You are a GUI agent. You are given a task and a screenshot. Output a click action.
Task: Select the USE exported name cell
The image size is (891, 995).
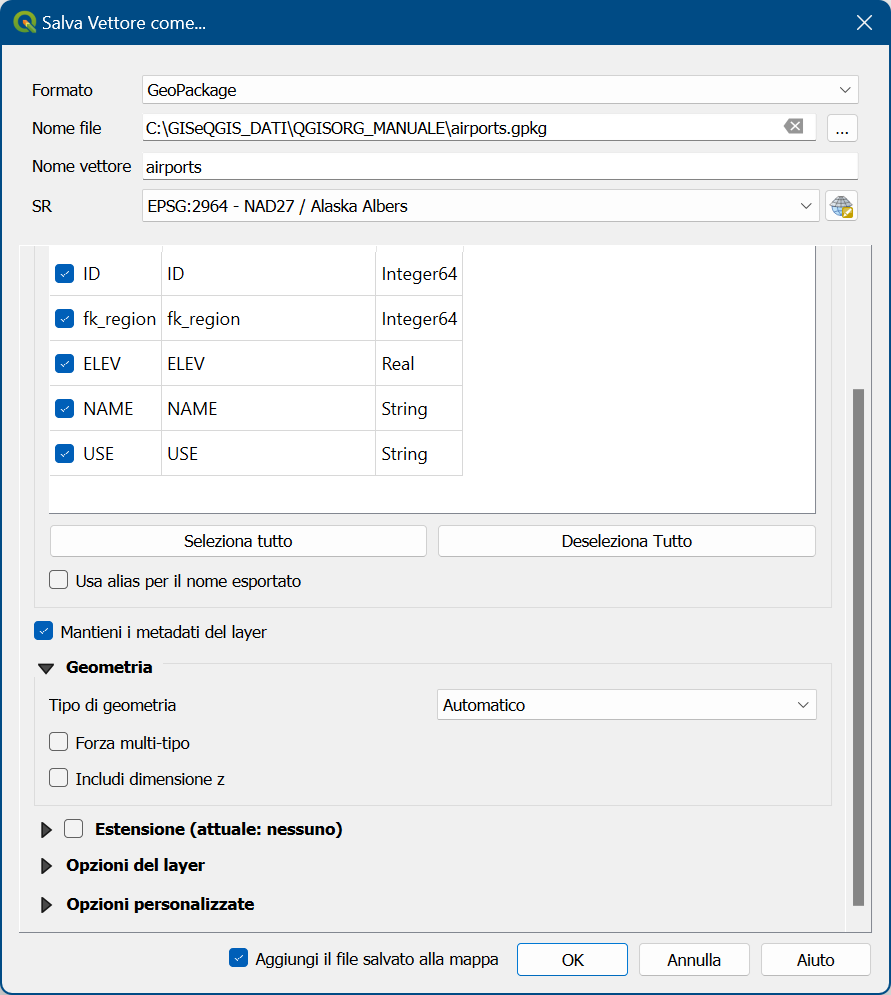pyautogui.click(x=268, y=454)
